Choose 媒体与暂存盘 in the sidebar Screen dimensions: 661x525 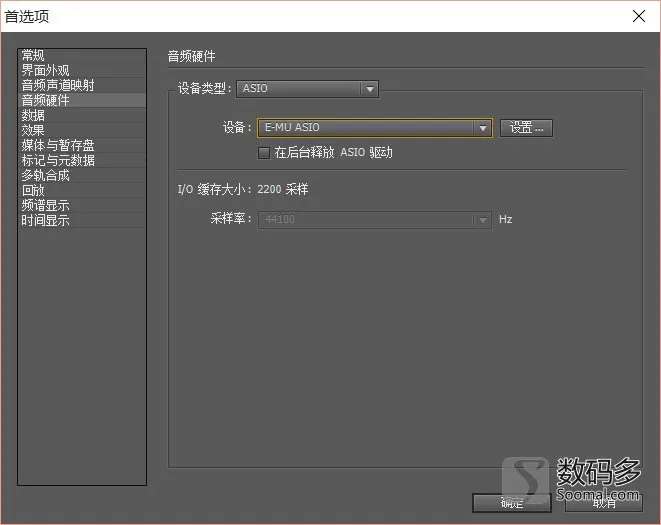click(82, 145)
